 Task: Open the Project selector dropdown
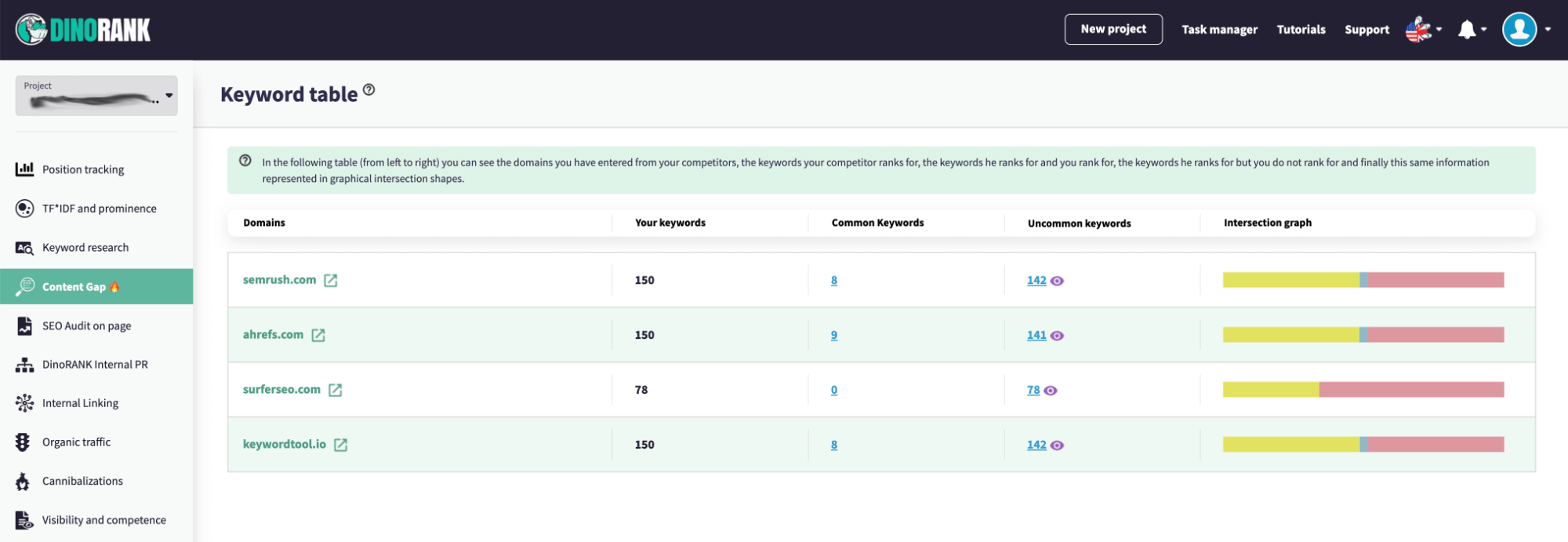click(96, 96)
